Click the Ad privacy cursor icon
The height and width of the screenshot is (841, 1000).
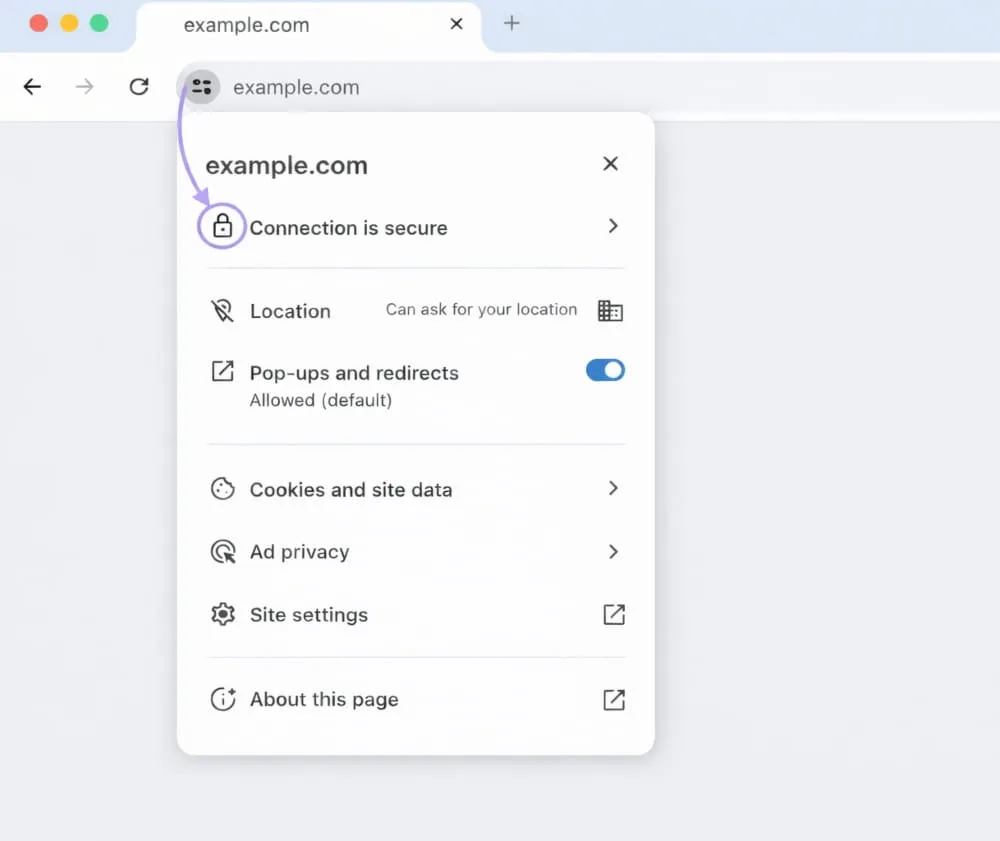click(223, 552)
